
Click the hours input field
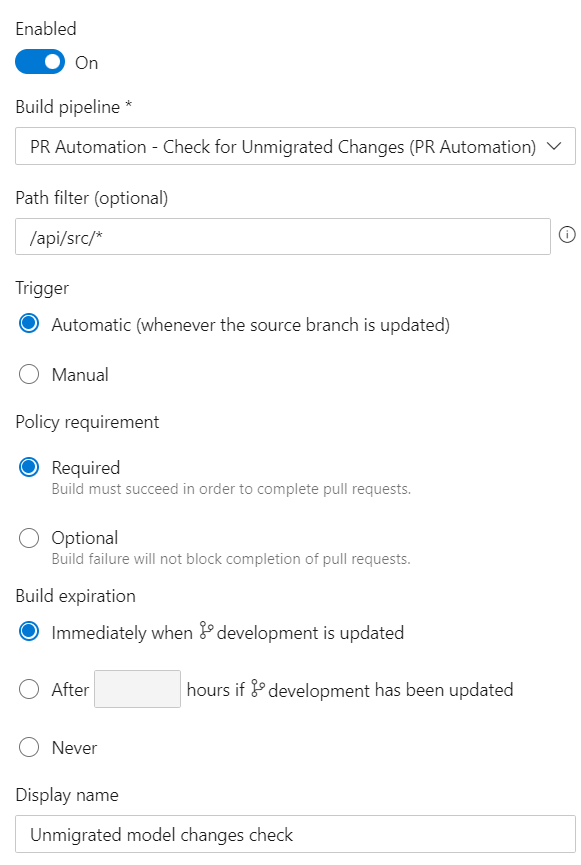[136, 689]
